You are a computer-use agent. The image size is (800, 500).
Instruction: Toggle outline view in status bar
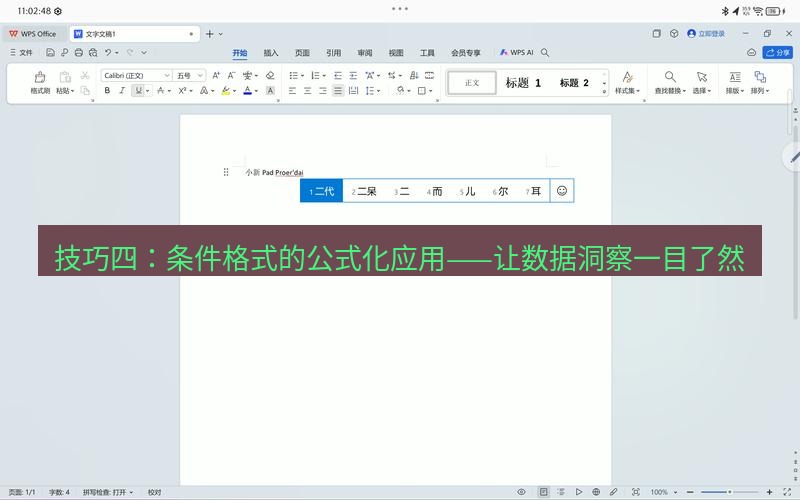[x=561, y=492]
